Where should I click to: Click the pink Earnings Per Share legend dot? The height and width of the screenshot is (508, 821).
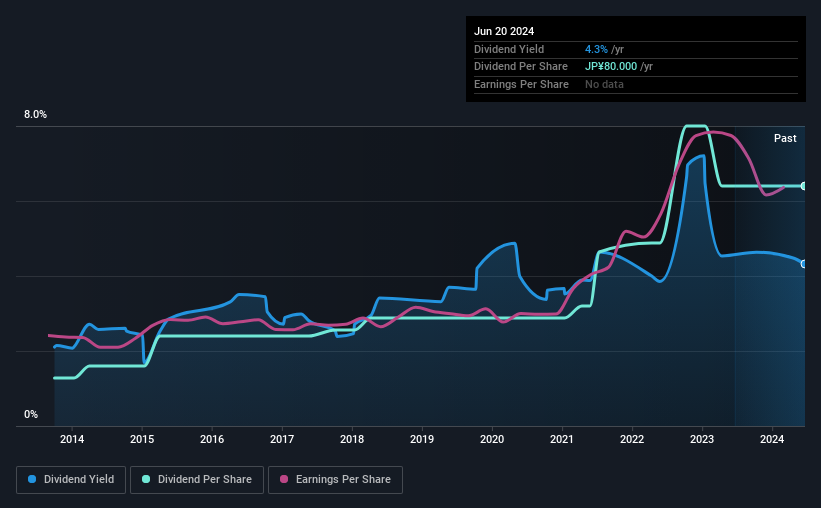283,480
